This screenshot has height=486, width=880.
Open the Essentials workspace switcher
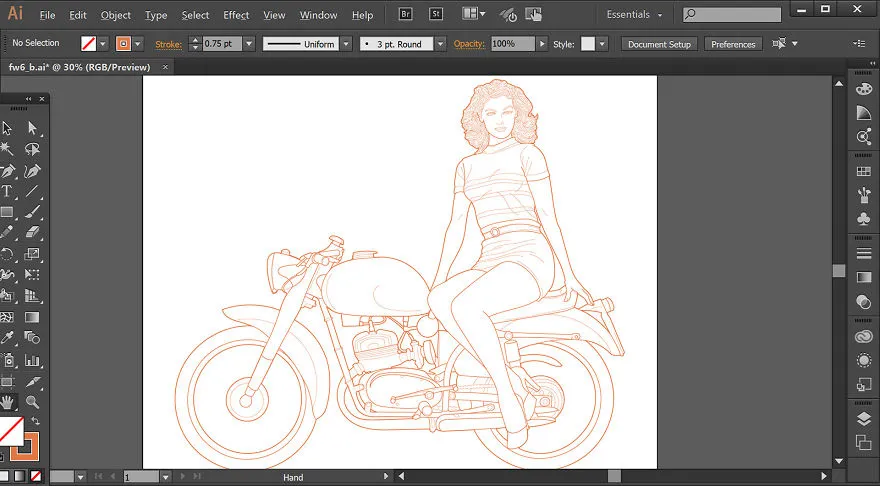[634, 15]
